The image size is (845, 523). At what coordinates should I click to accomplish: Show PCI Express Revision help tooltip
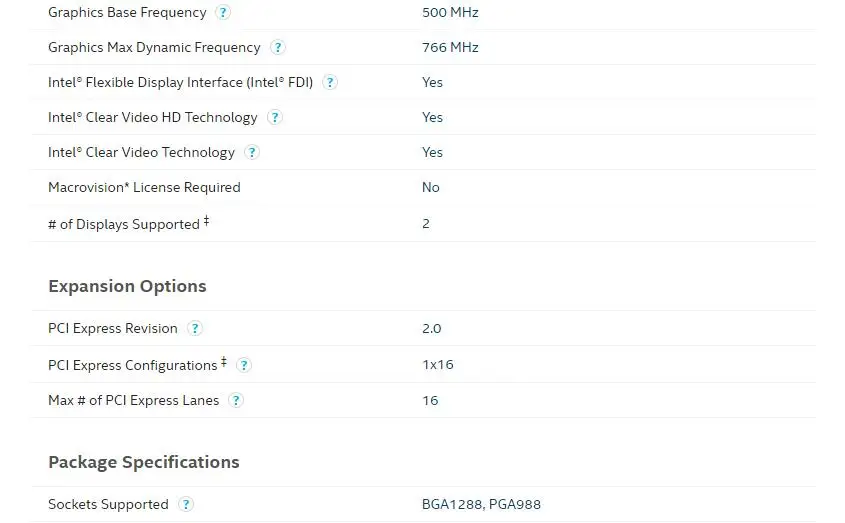(x=195, y=329)
